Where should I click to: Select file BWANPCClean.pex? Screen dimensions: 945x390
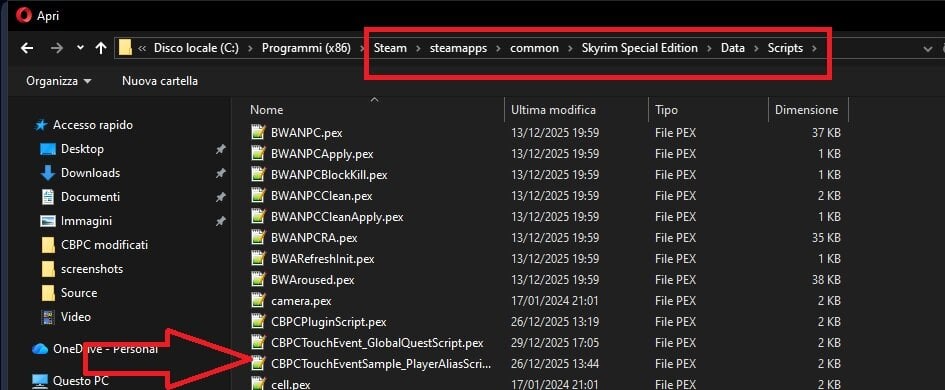(322, 196)
